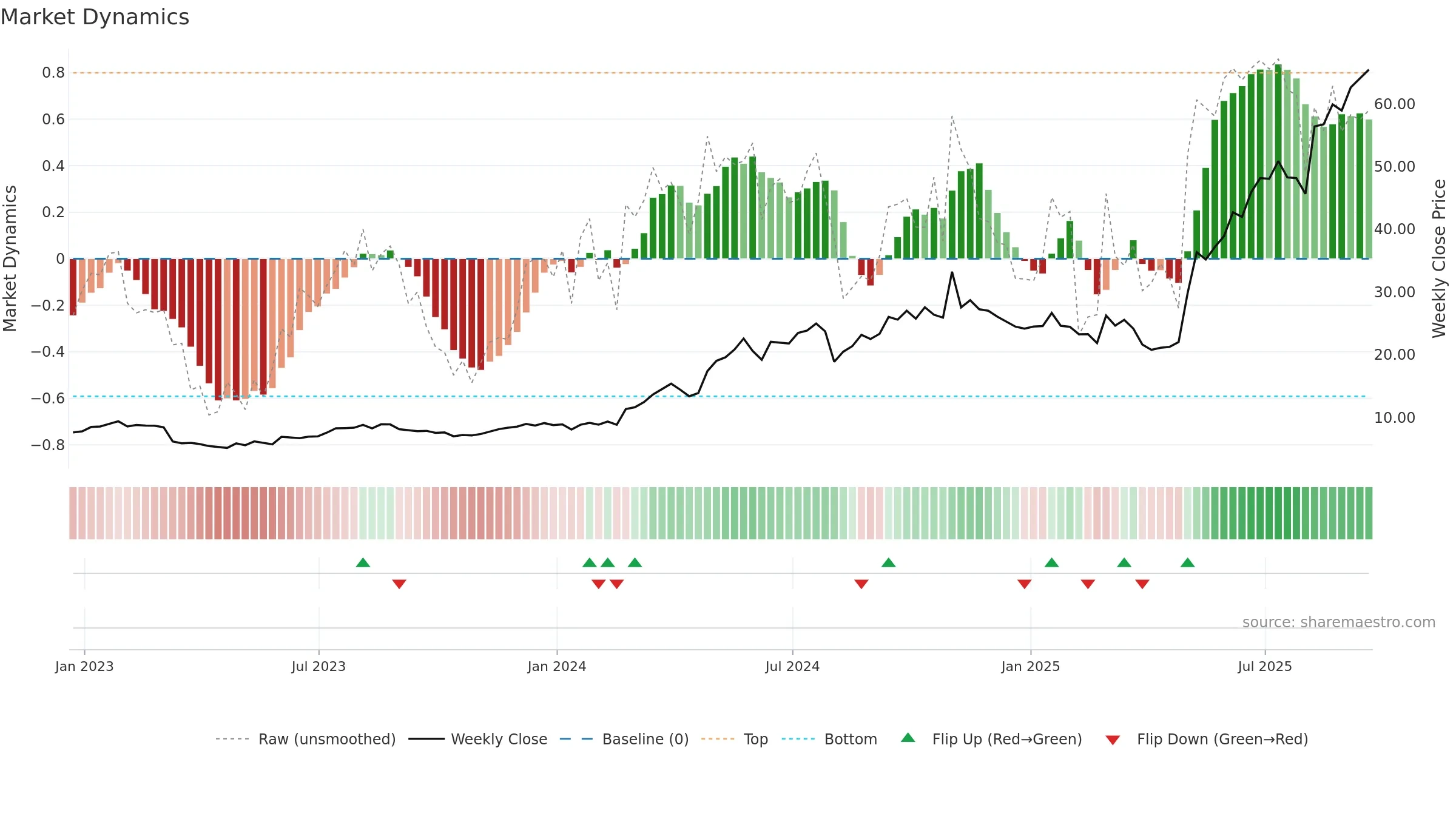This screenshot has width=1456, height=819.
Task: Toggle the Top legend entry
Action: coord(735,739)
